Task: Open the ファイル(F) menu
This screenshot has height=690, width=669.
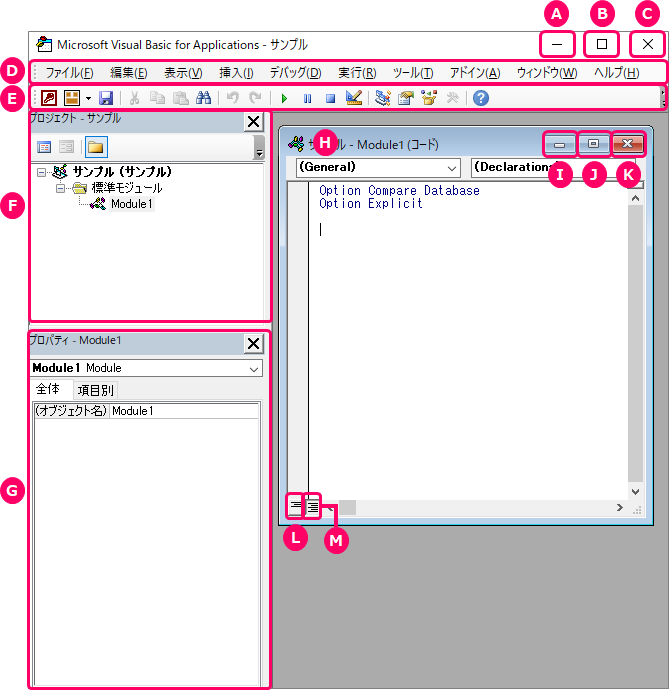Action: (x=69, y=73)
